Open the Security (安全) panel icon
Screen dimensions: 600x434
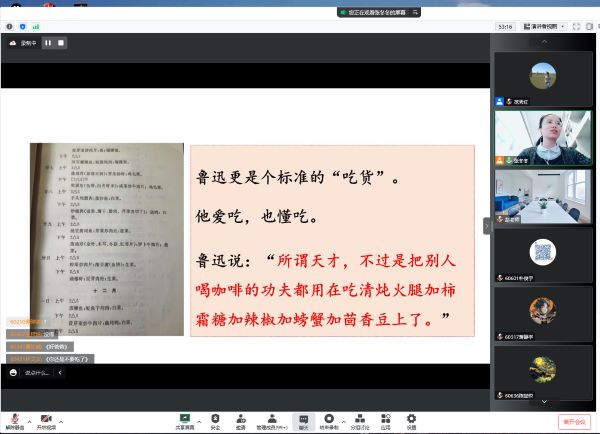[x=215, y=419]
